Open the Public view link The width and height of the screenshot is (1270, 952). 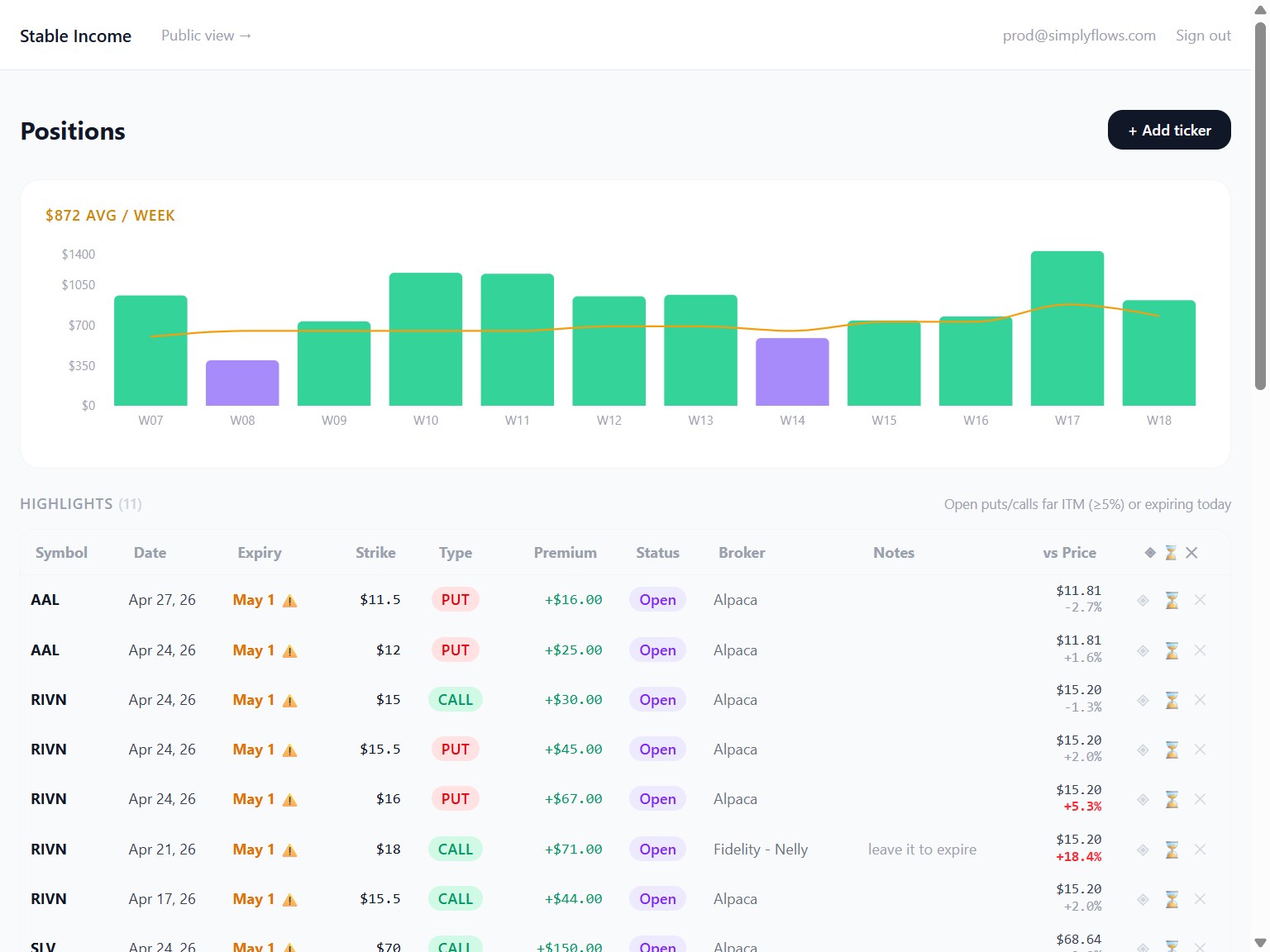[x=206, y=36]
